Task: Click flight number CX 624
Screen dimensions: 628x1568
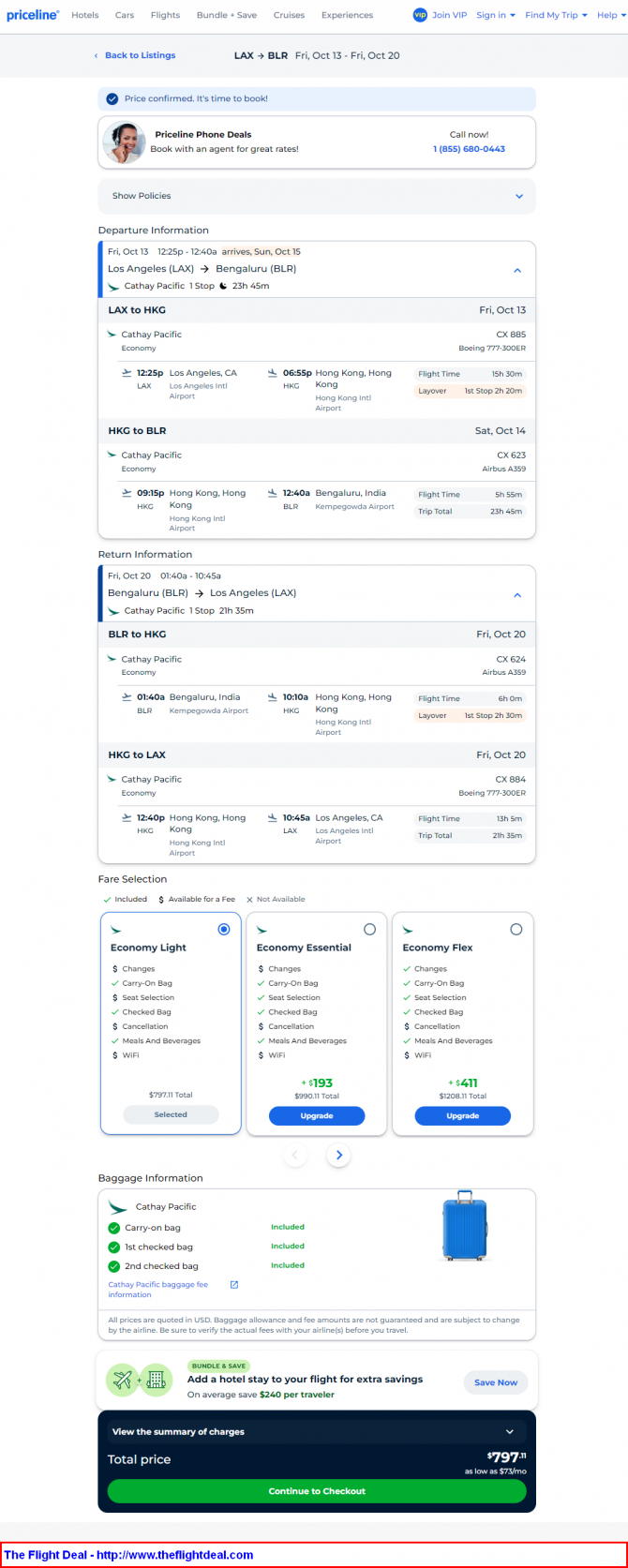Action: (x=511, y=660)
